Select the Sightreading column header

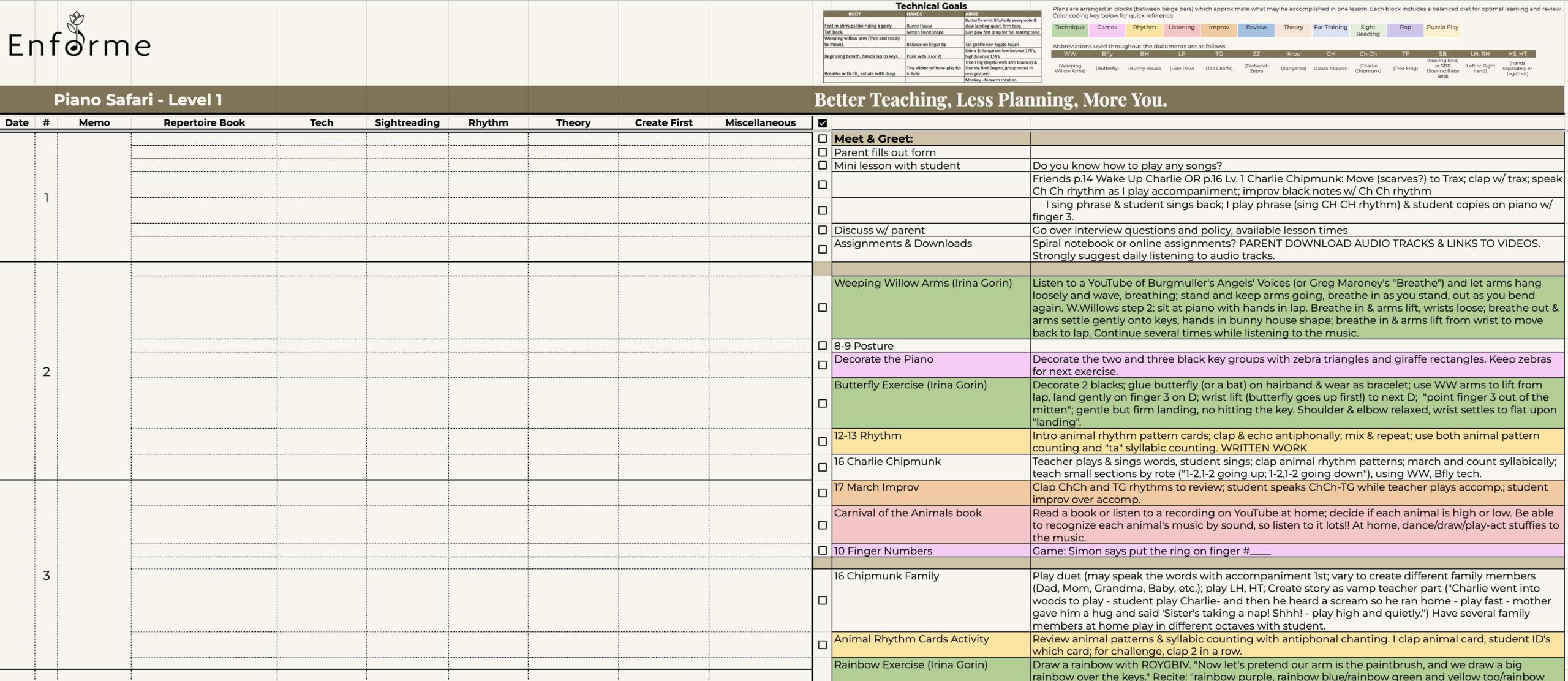tap(407, 122)
